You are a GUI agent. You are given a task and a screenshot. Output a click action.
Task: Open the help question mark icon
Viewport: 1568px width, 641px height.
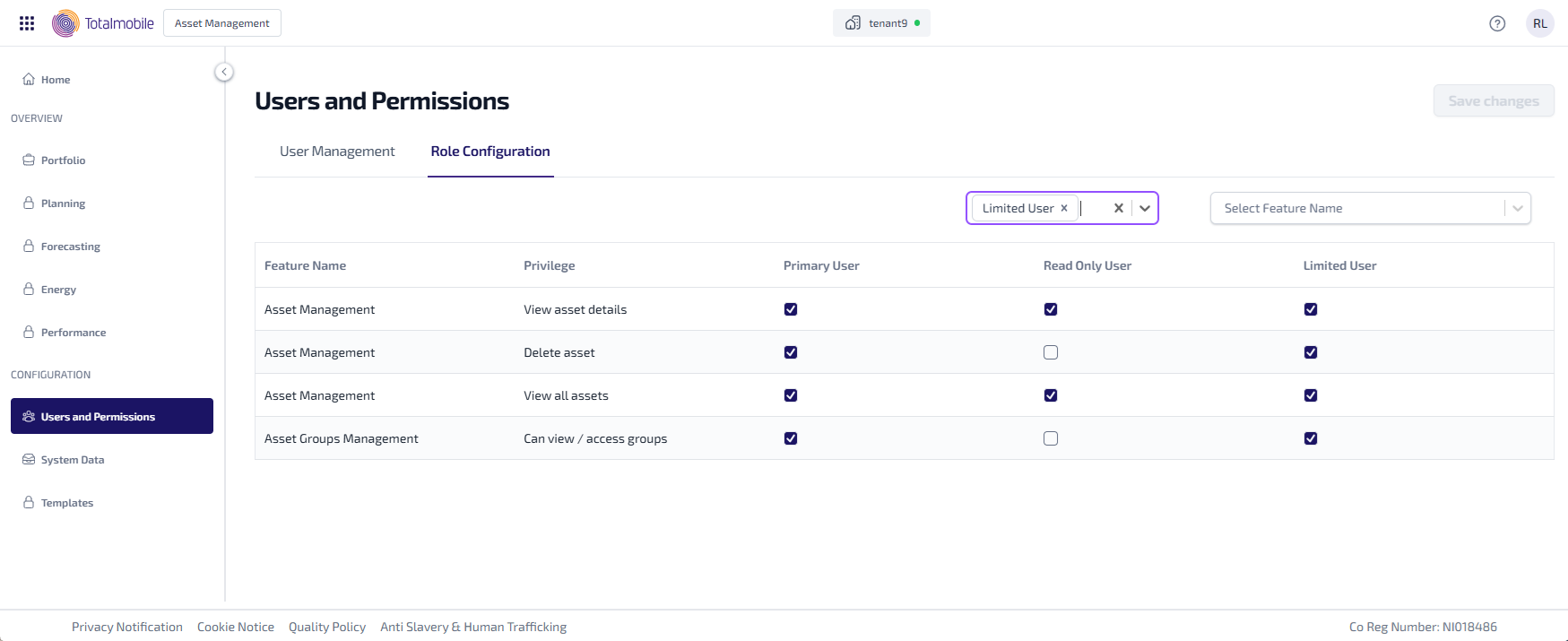pyautogui.click(x=1497, y=23)
